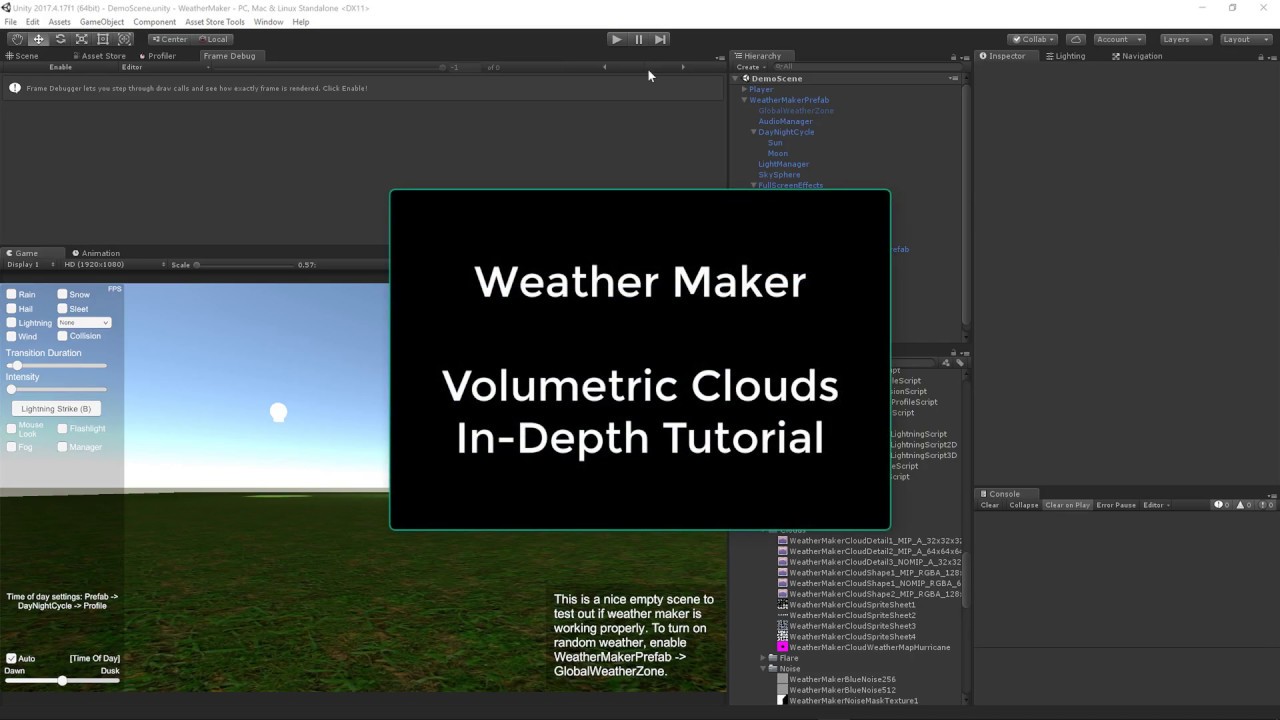Collapse the DayNightCycle object

tap(754, 132)
